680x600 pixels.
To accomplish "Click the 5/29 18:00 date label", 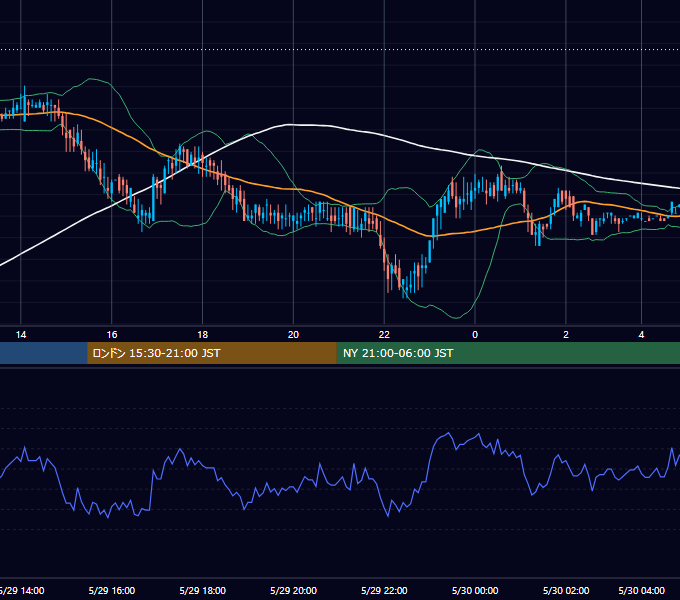I will (x=203, y=591).
